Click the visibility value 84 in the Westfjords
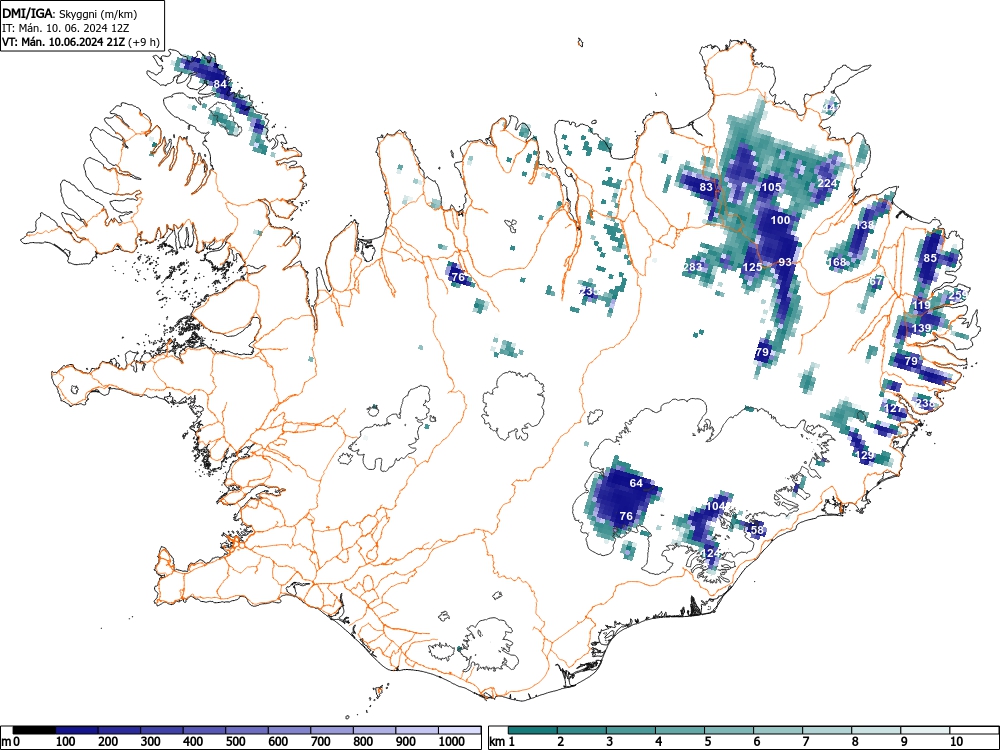 coord(220,84)
